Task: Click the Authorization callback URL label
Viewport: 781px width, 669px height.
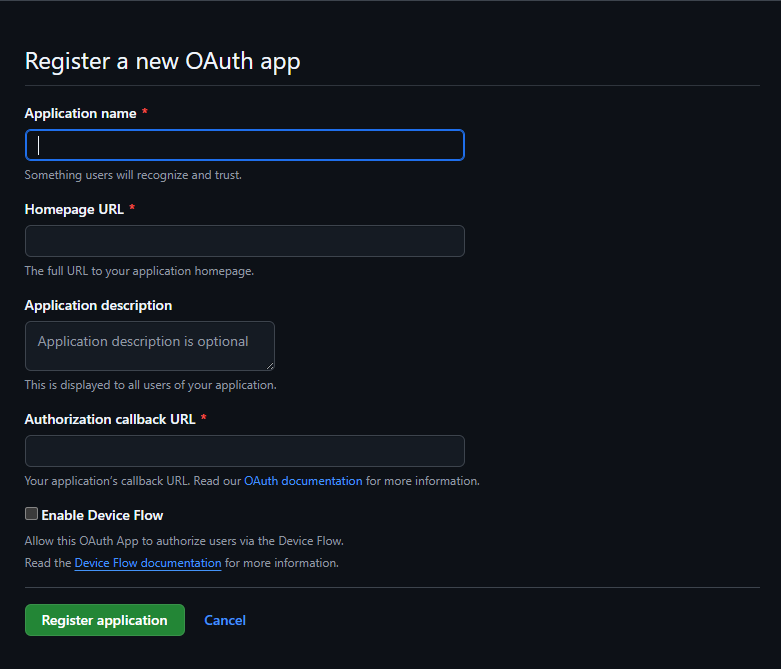Action: click(x=110, y=419)
